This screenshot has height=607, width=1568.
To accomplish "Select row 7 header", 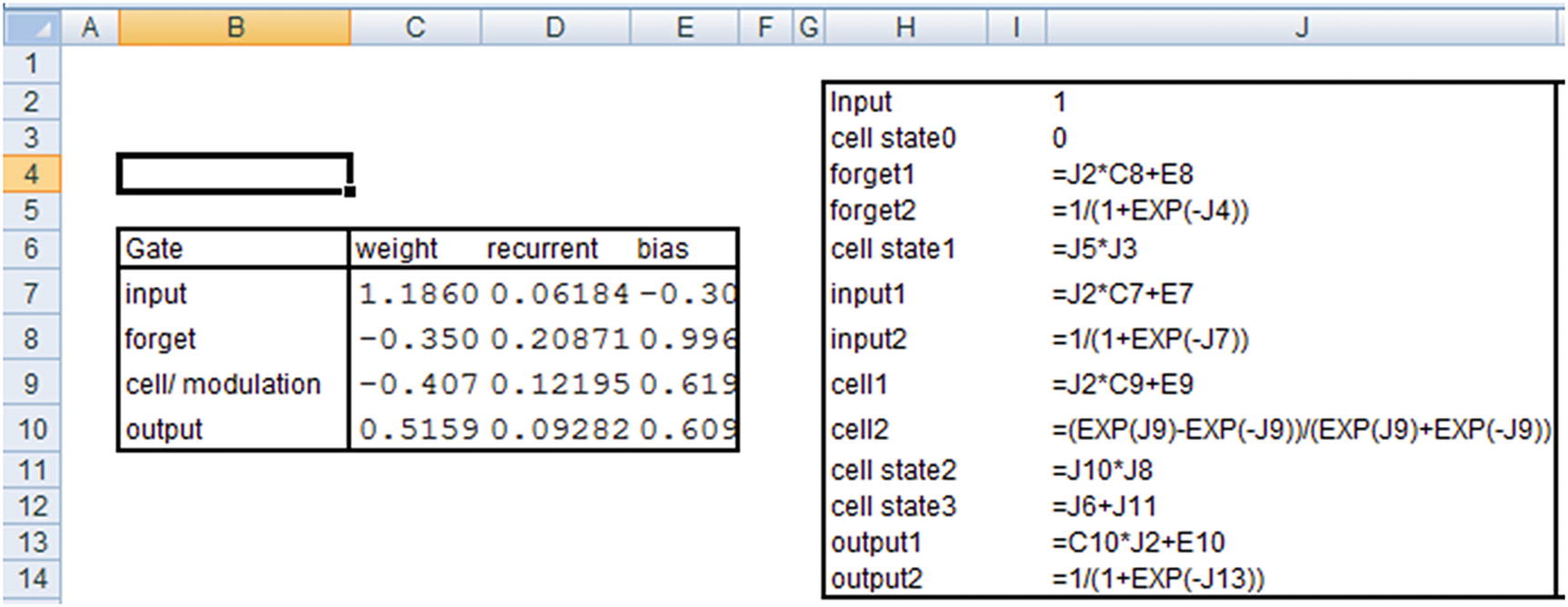I will [x=32, y=294].
